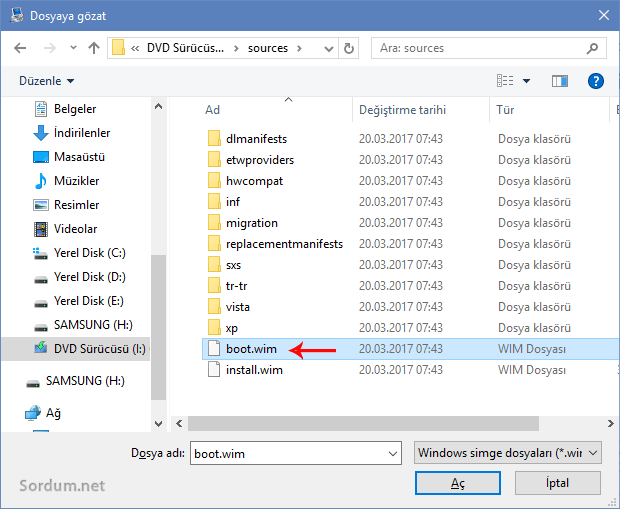Click the Up one level arrow
Screen dimensions: 620x509
coord(94,48)
